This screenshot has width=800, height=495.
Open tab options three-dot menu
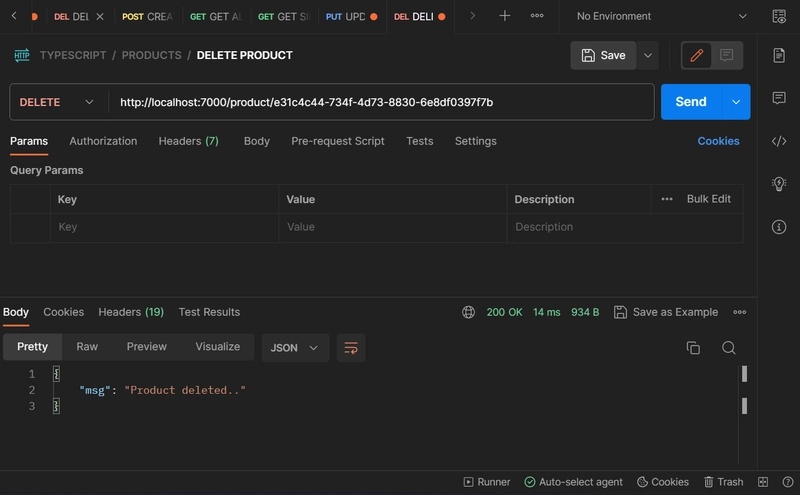click(x=537, y=16)
